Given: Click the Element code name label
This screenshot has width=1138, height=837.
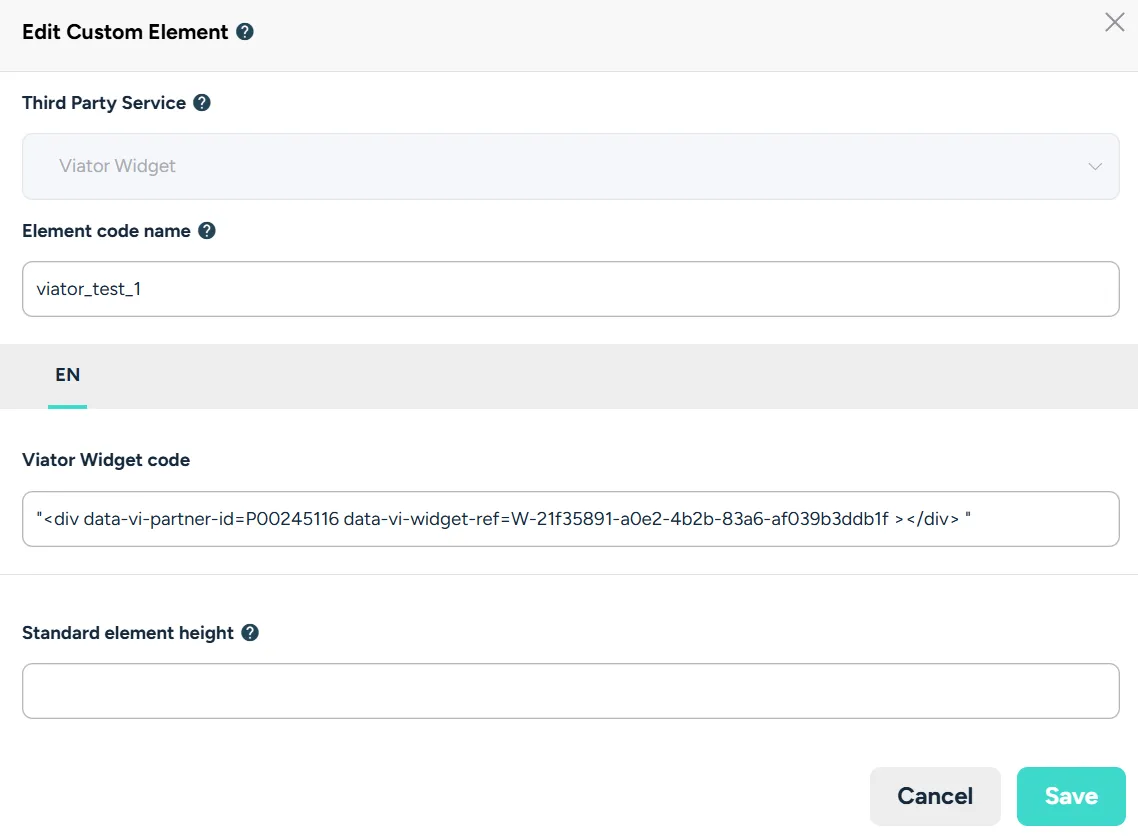Looking at the screenshot, I should [106, 231].
